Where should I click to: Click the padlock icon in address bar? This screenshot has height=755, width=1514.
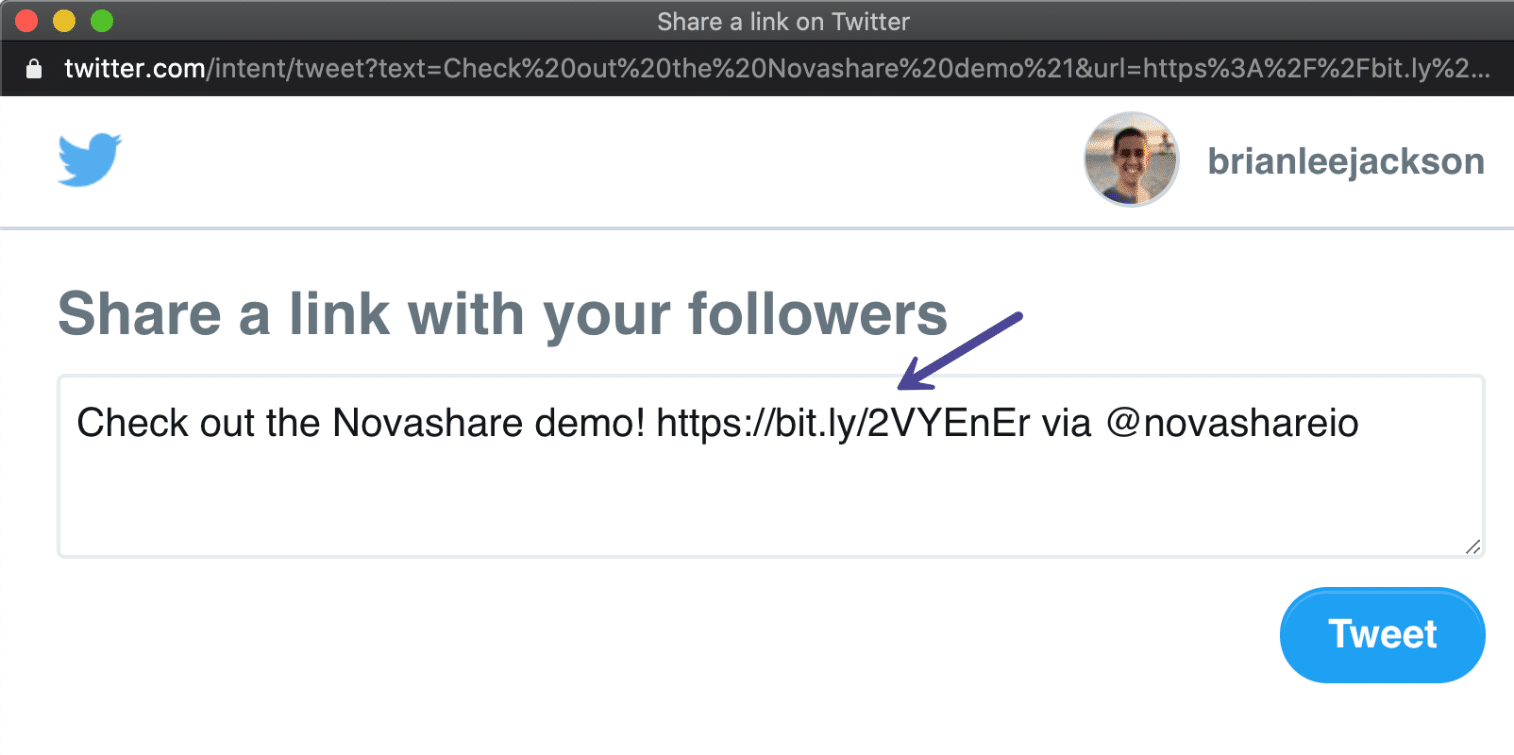[33, 69]
